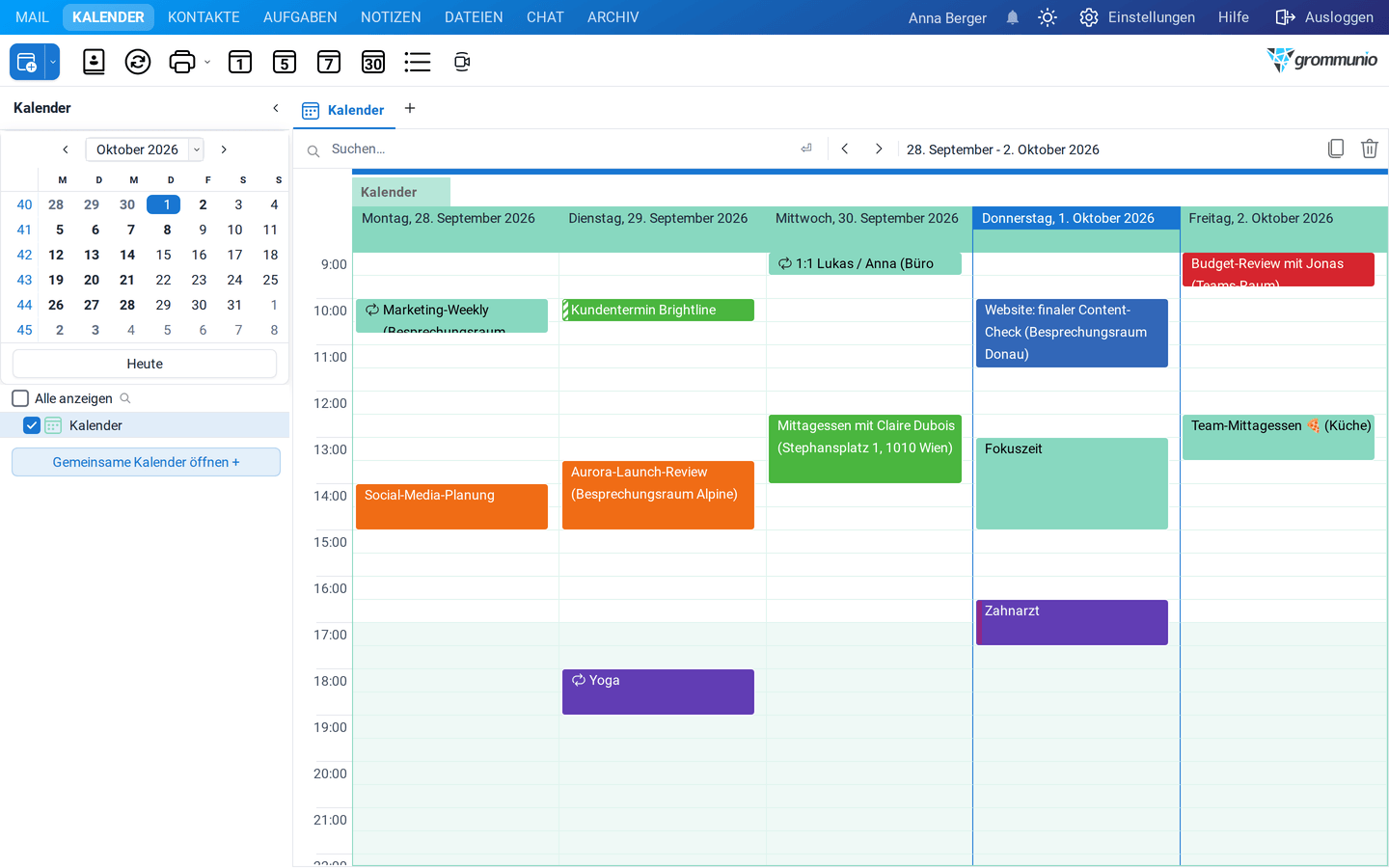Open the NOTIZEN section
1389x868 pixels.
point(391,17)
